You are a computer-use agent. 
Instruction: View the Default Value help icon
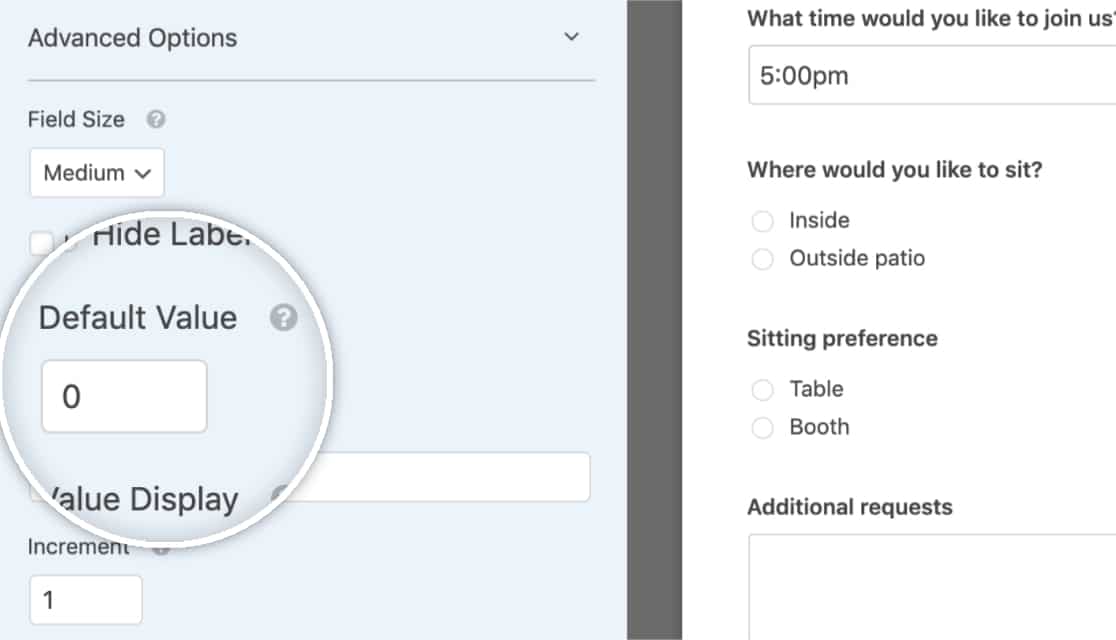coord(282,318)
